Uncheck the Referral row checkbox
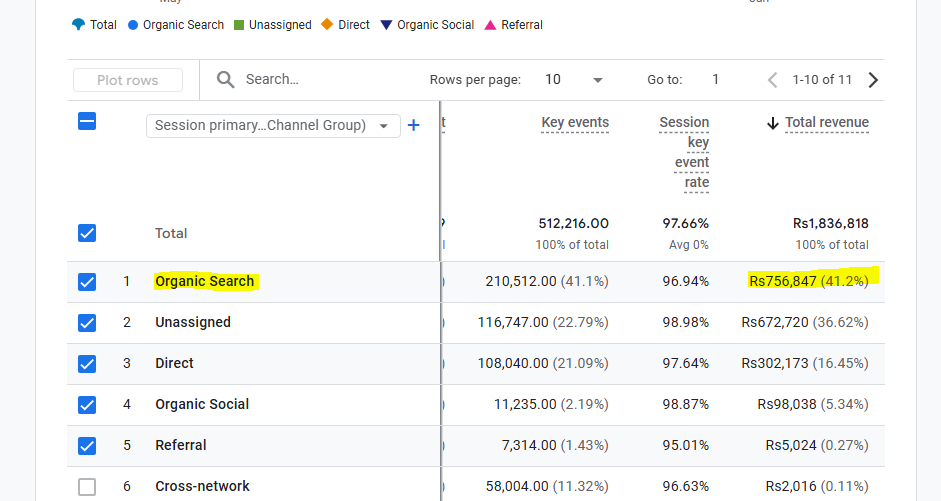Screen dimensions: 941x501 pyautogui.click(x=87, y=446)
